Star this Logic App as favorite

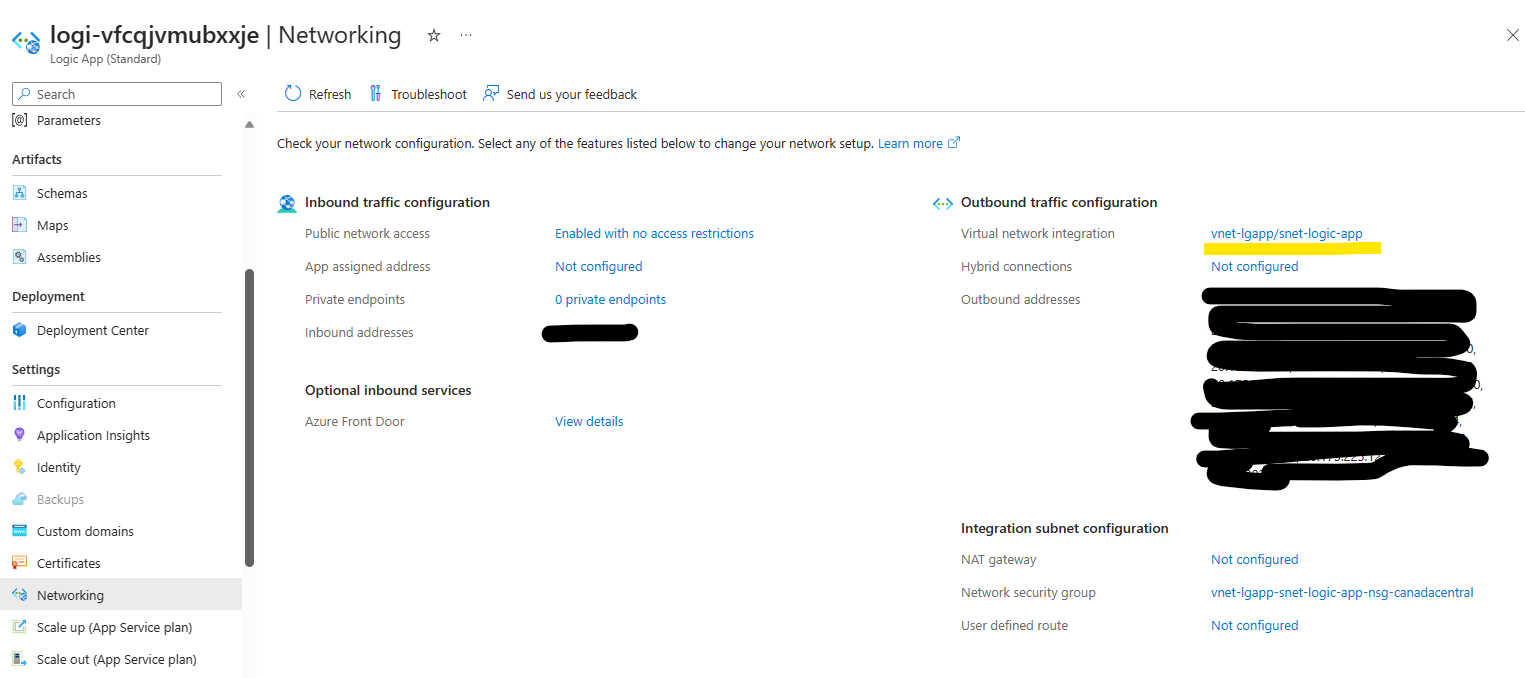pos(433,35)
